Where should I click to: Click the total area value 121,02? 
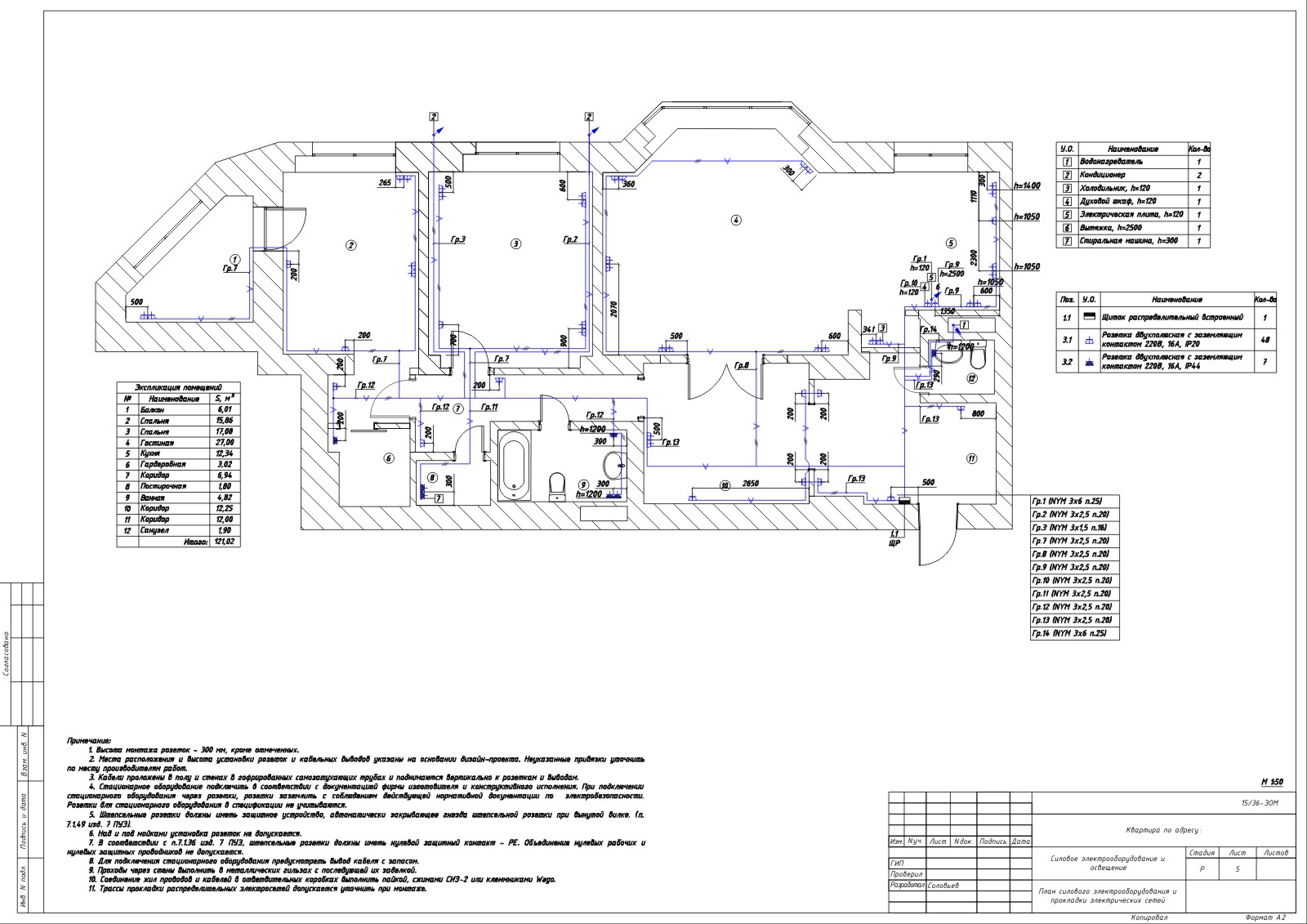[224, 542]
